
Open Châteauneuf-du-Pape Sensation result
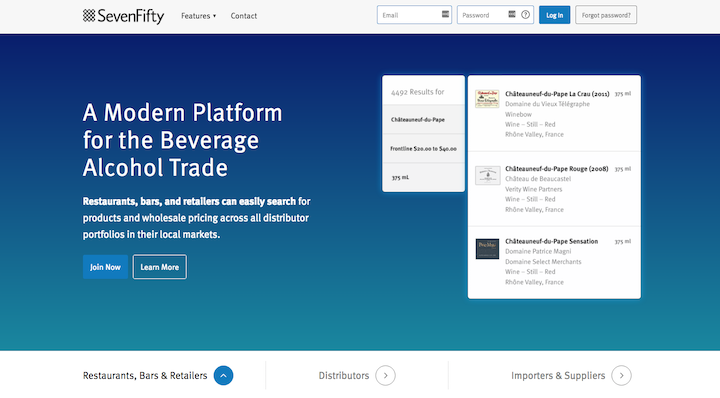(x=551, y=241)
